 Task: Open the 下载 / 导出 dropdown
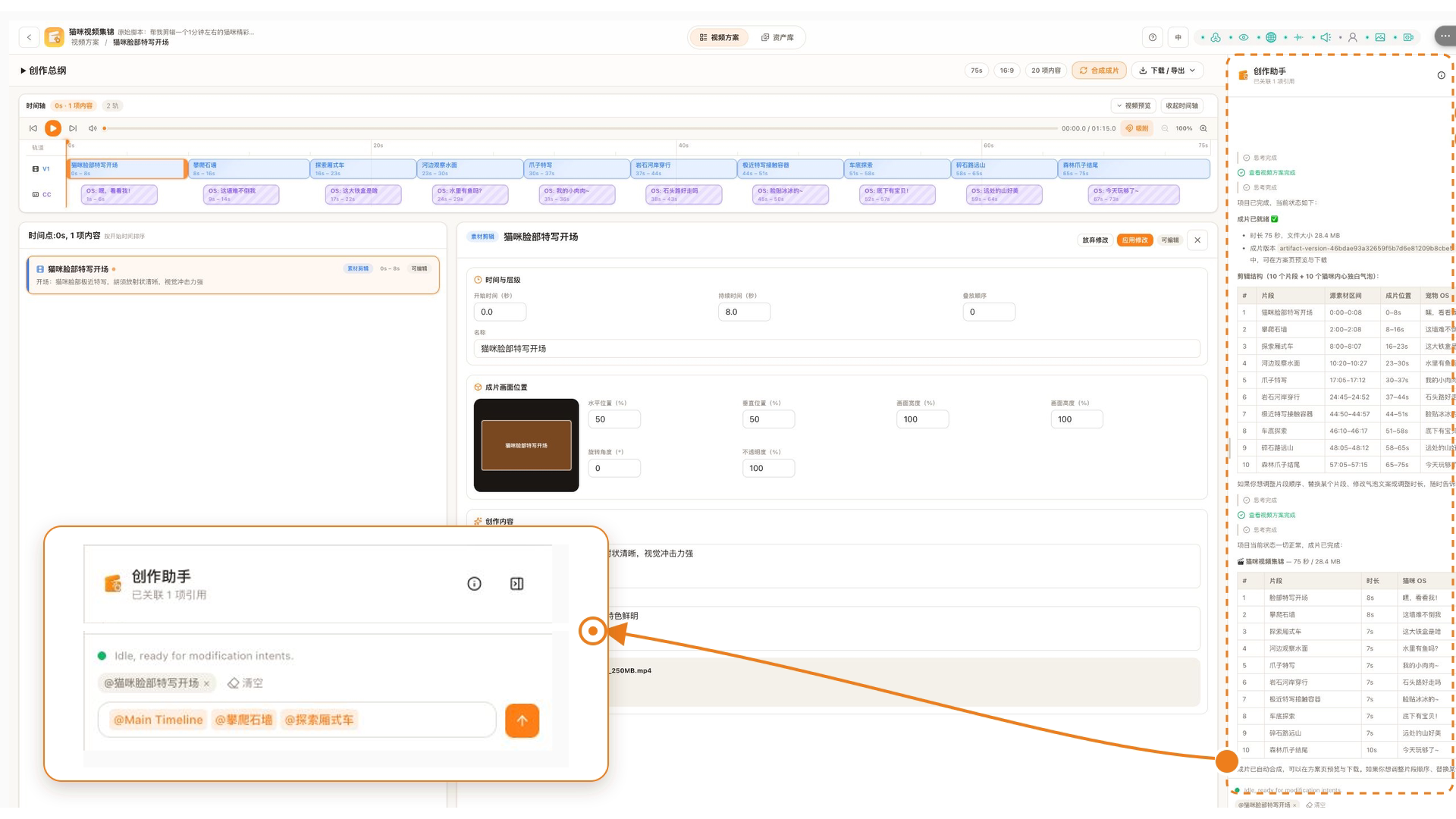[1168, 71]
